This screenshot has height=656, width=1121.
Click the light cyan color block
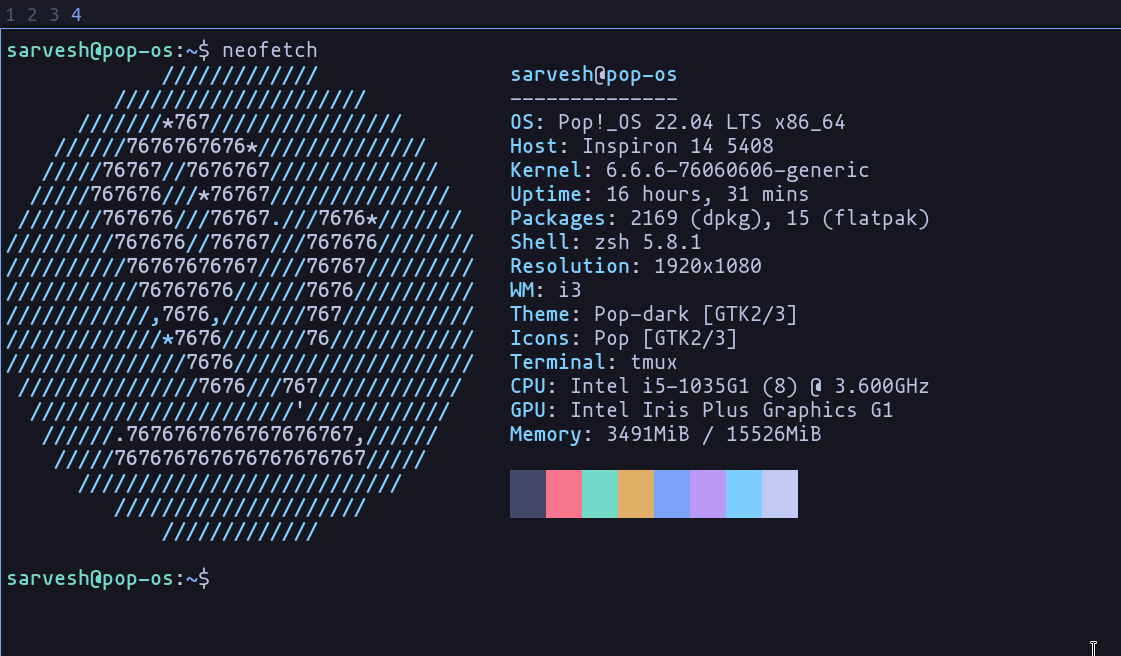pos(744,494)
